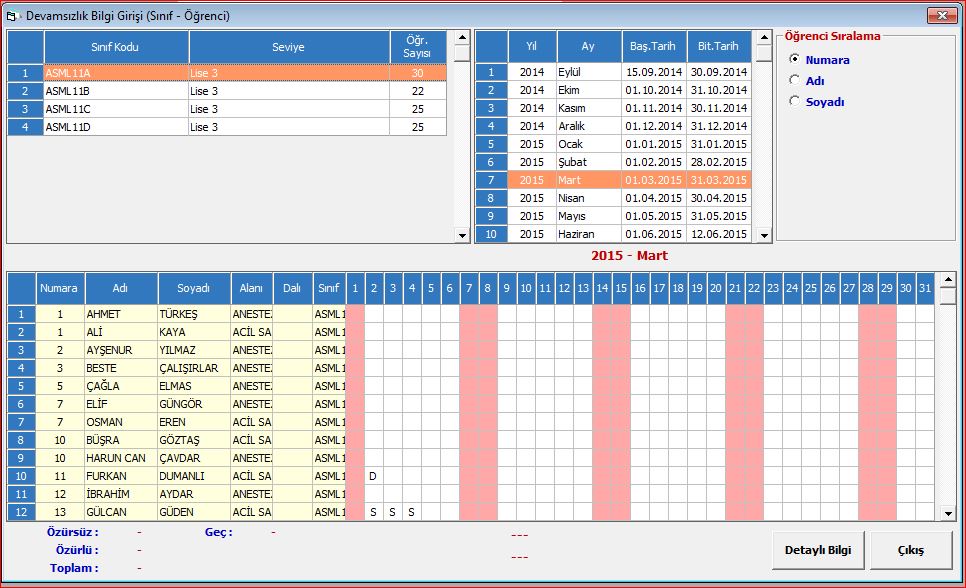The width and height of the screenshot is (966, 588).
Task: Choose the Soyadı sorting option
Action: point(795,101)
